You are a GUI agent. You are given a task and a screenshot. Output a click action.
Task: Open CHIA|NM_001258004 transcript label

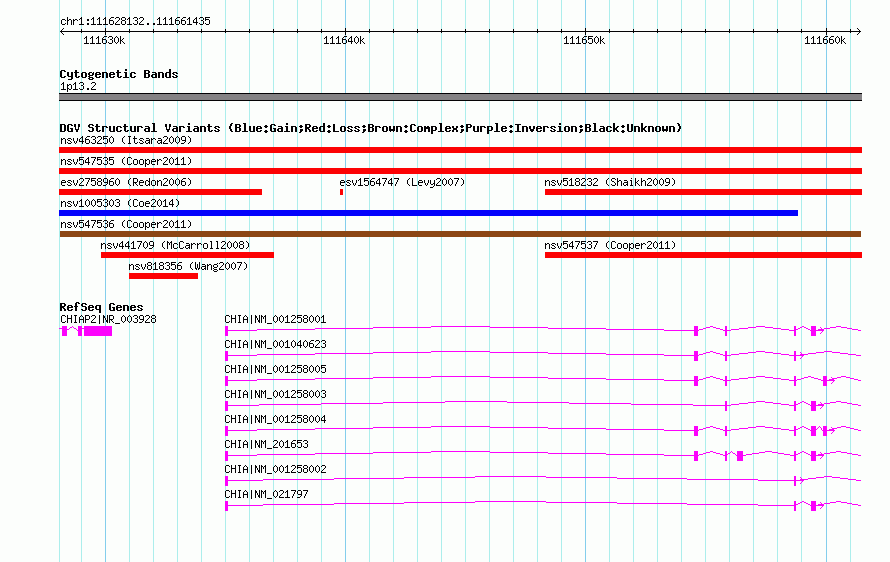(x=275, y=419)
